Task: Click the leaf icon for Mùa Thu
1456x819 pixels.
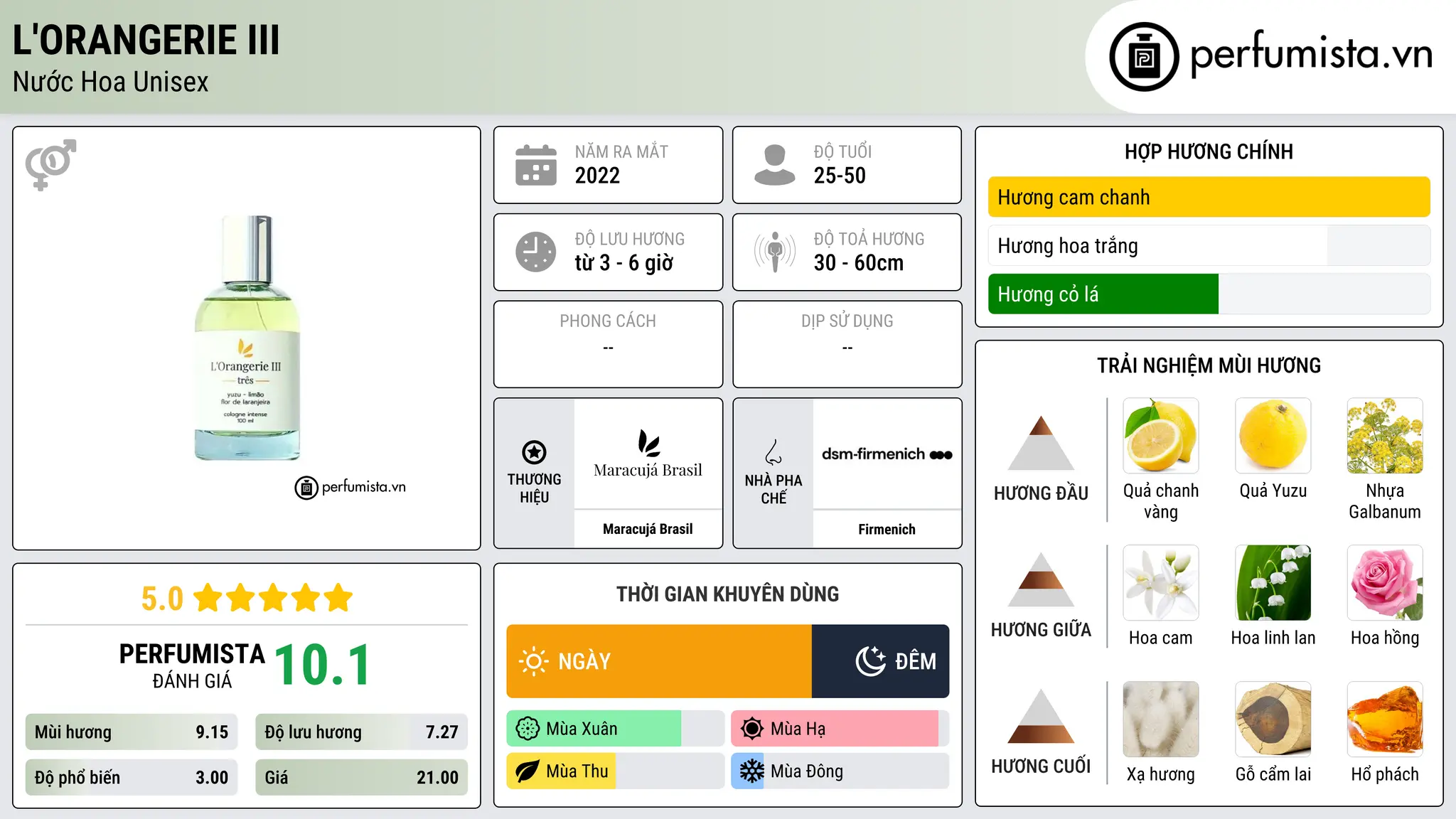Action: 528,771
